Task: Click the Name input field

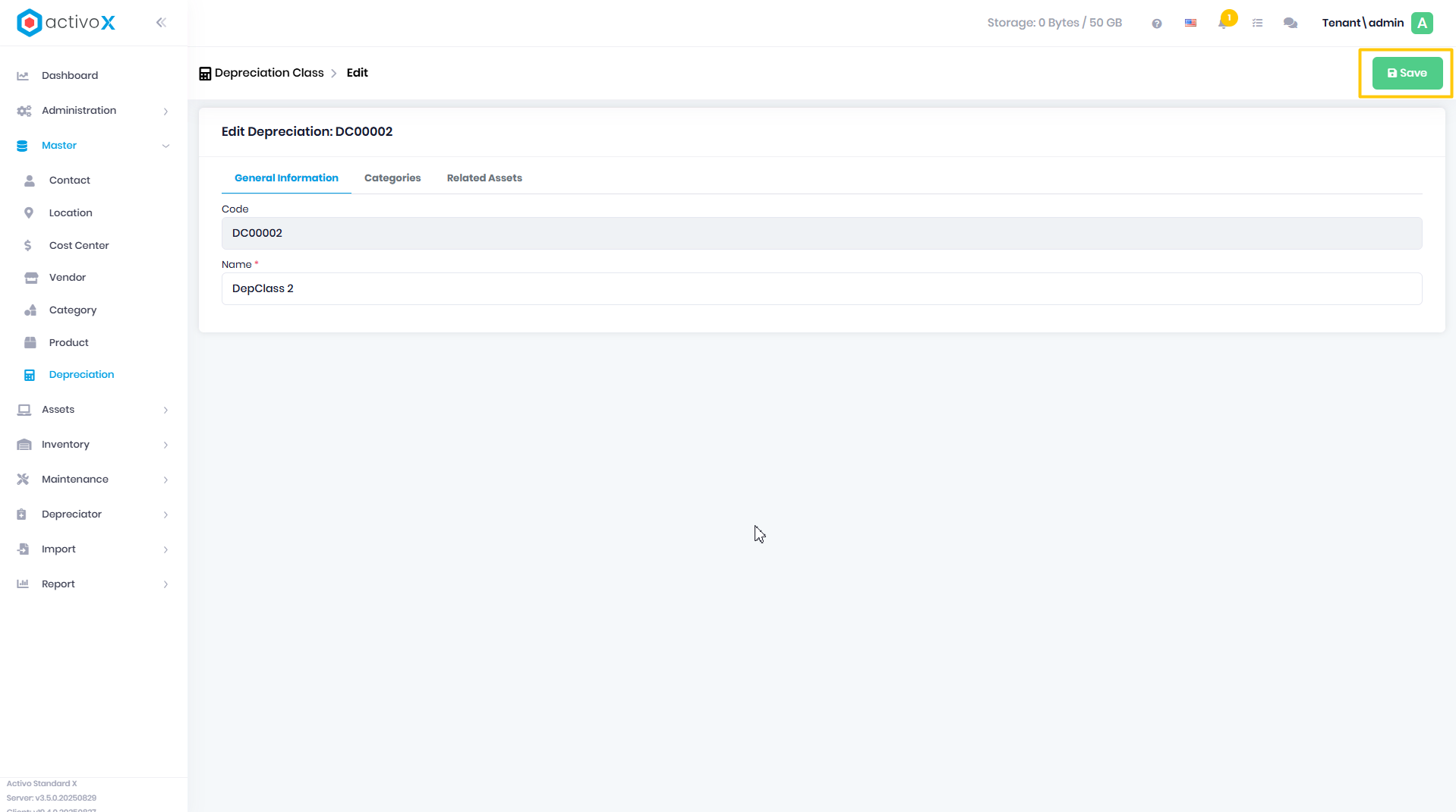Action: 821,289
